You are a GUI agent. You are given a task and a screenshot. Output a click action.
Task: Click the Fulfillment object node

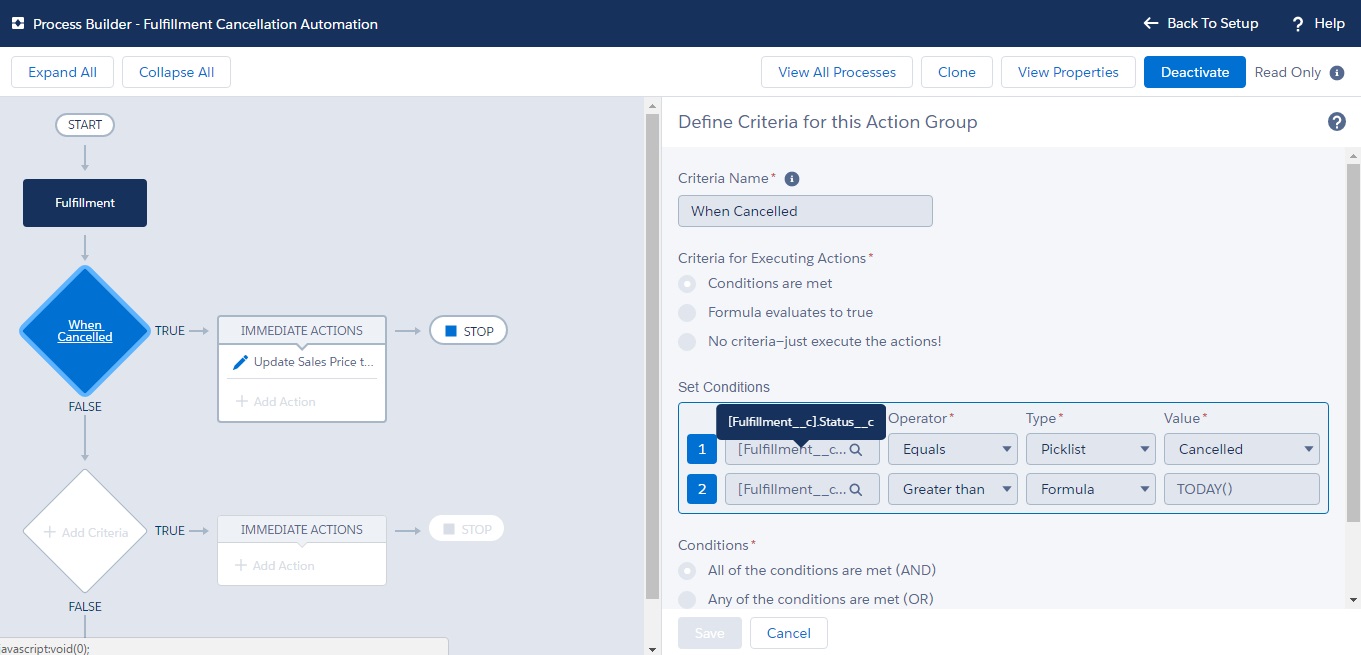point(85,203)
